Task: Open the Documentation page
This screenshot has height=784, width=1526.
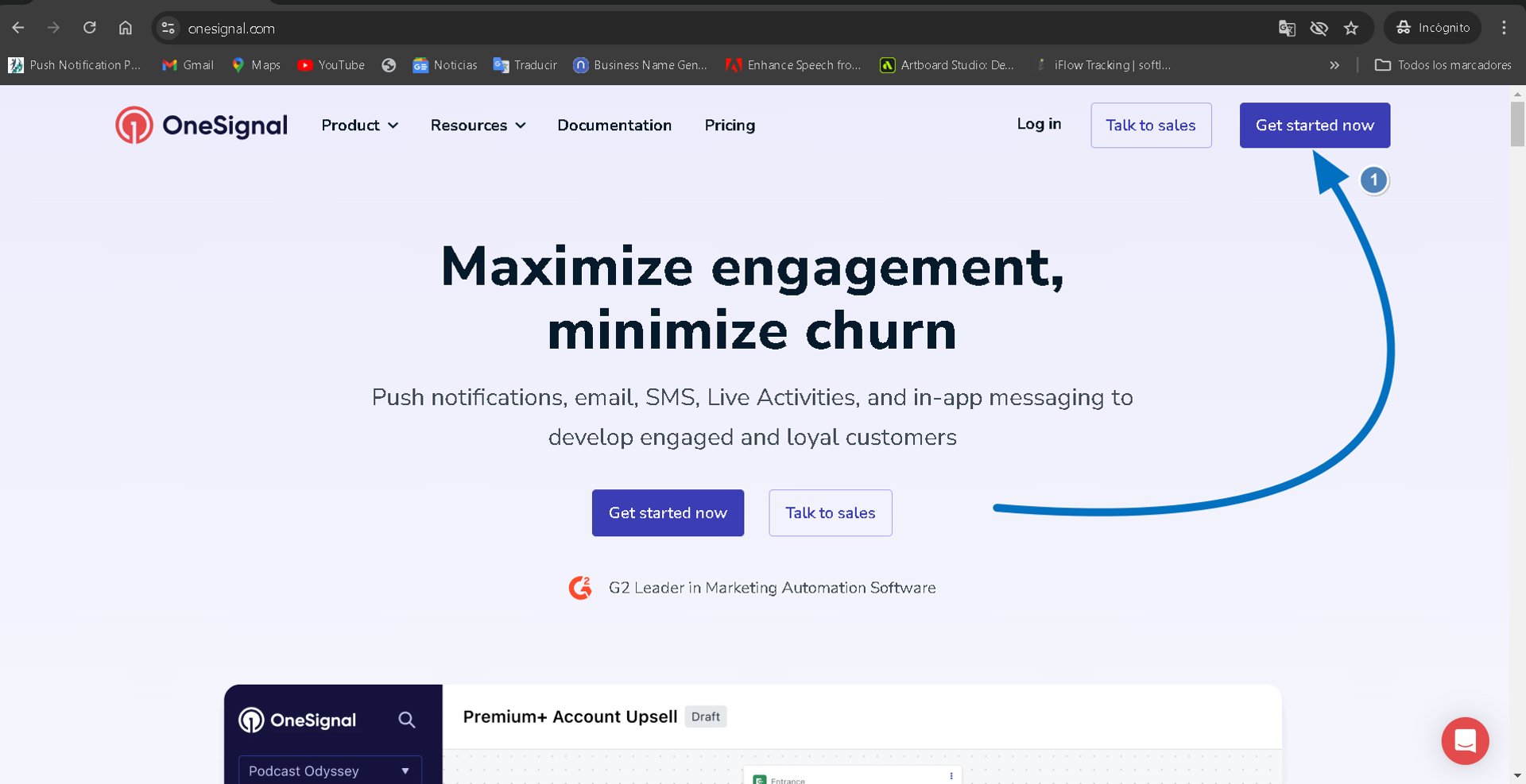Action: point(614,126)
